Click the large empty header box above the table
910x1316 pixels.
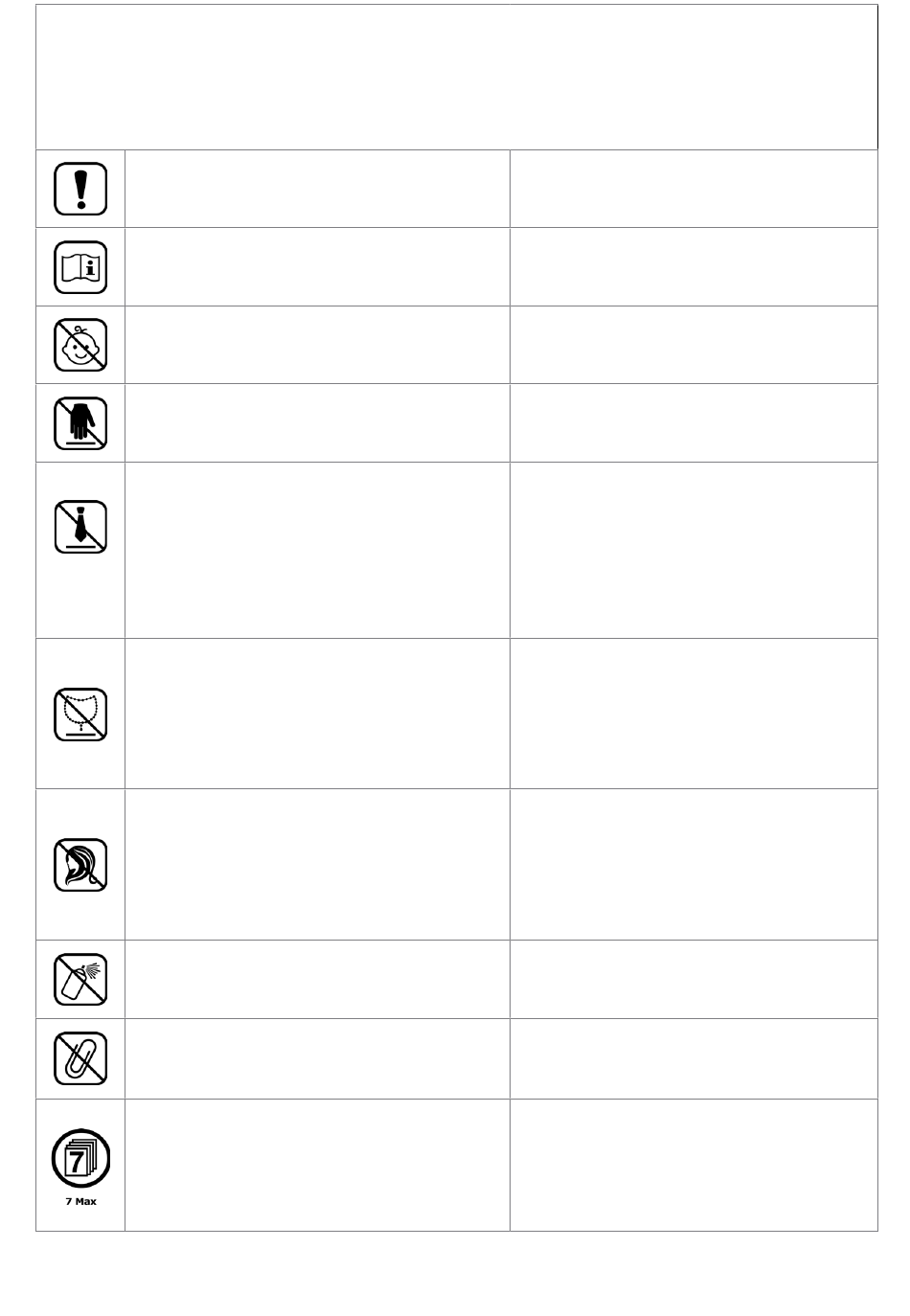[x=457, y=77]
